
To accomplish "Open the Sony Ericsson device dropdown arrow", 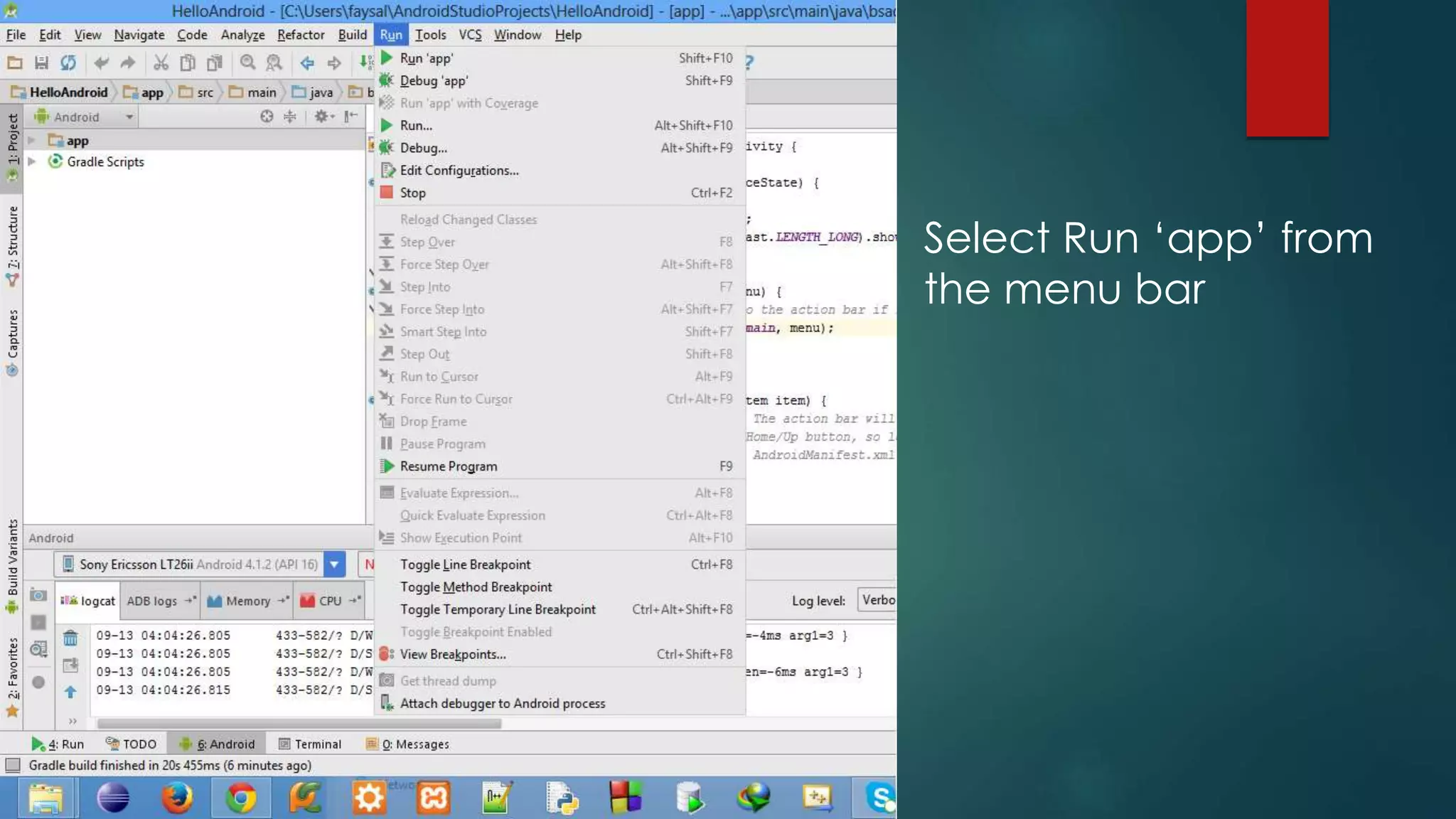I will 334,564.
